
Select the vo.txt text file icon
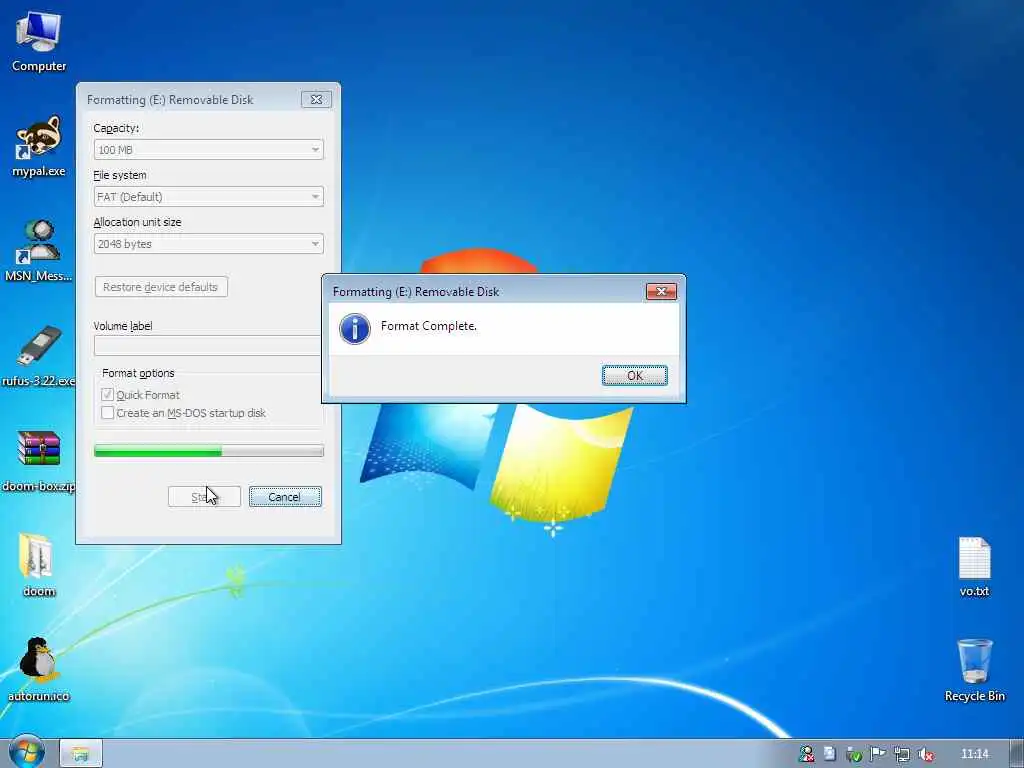[x=974, y=566]
